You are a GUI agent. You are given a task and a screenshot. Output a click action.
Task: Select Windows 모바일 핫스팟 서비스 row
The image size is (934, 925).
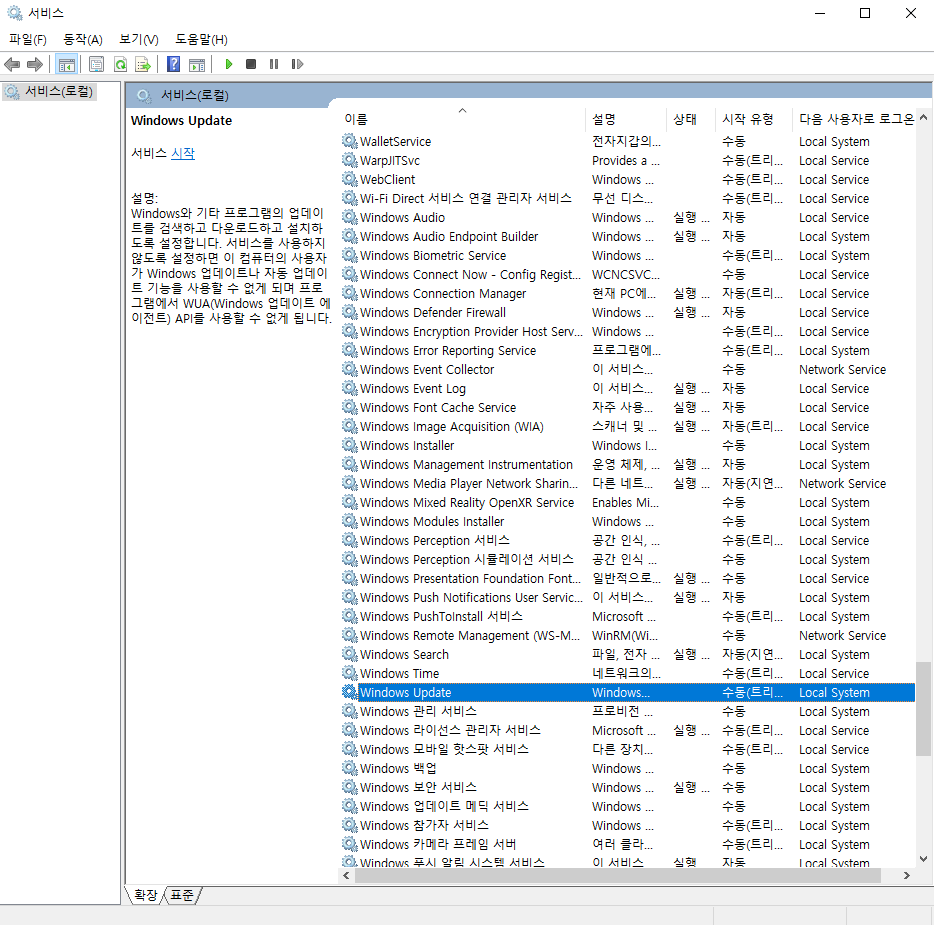(628, 749)
